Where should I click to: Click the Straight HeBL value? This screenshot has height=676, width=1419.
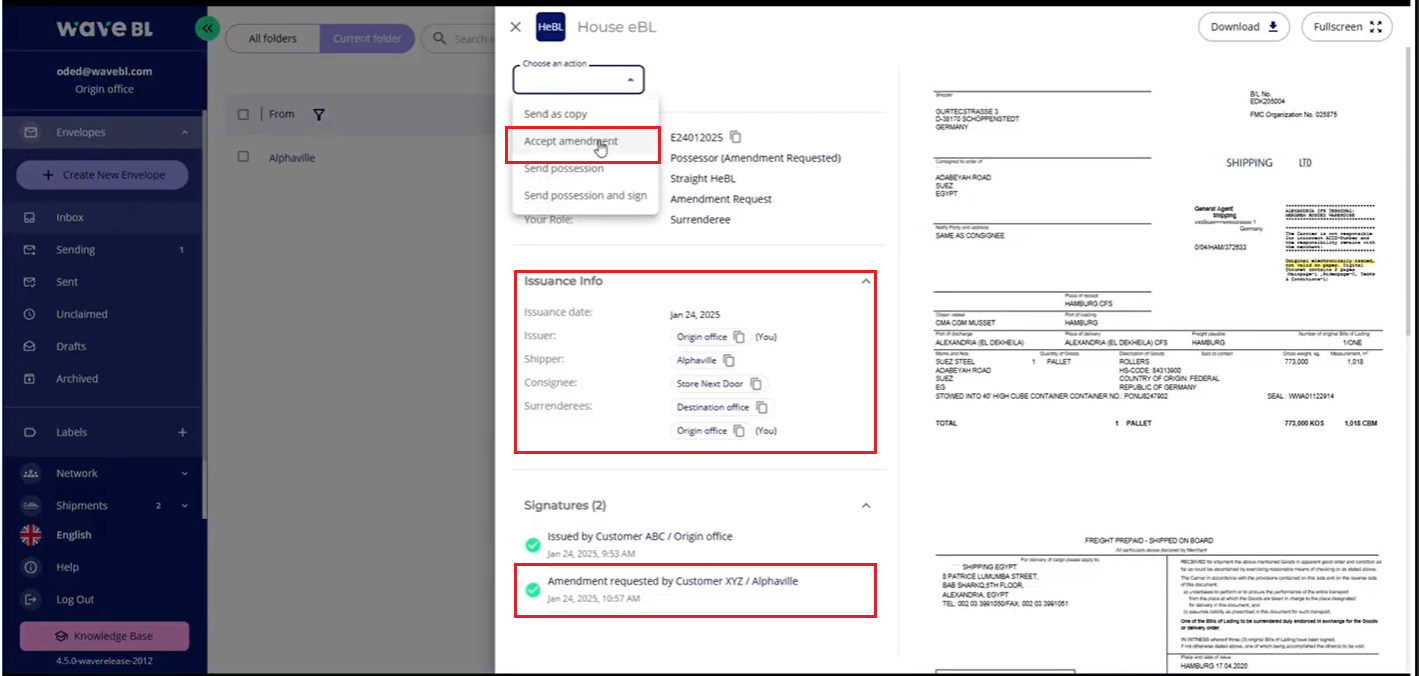[x=703, y=178]
